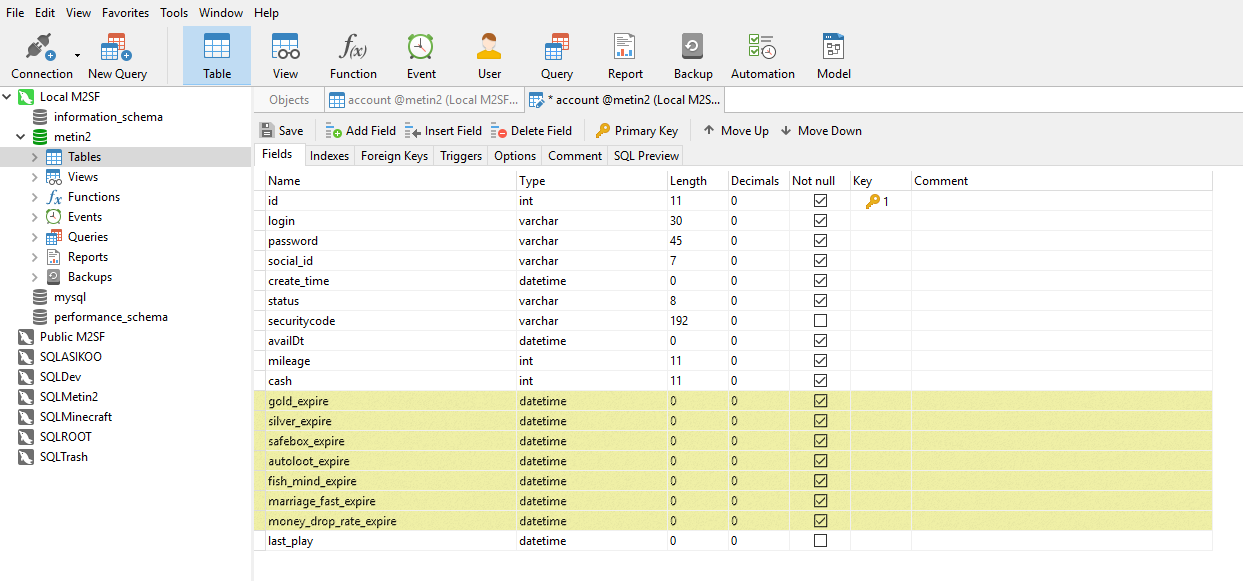Save the table design
The width and height of the screenshot is (1243, 581).
281,131
